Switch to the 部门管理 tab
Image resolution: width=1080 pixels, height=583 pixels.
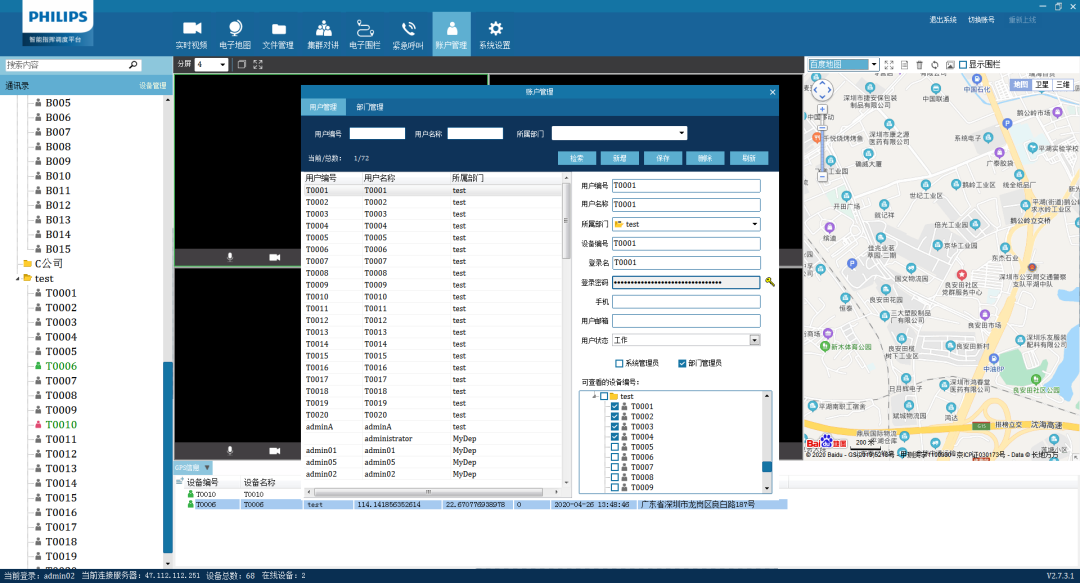pos(369,107)
